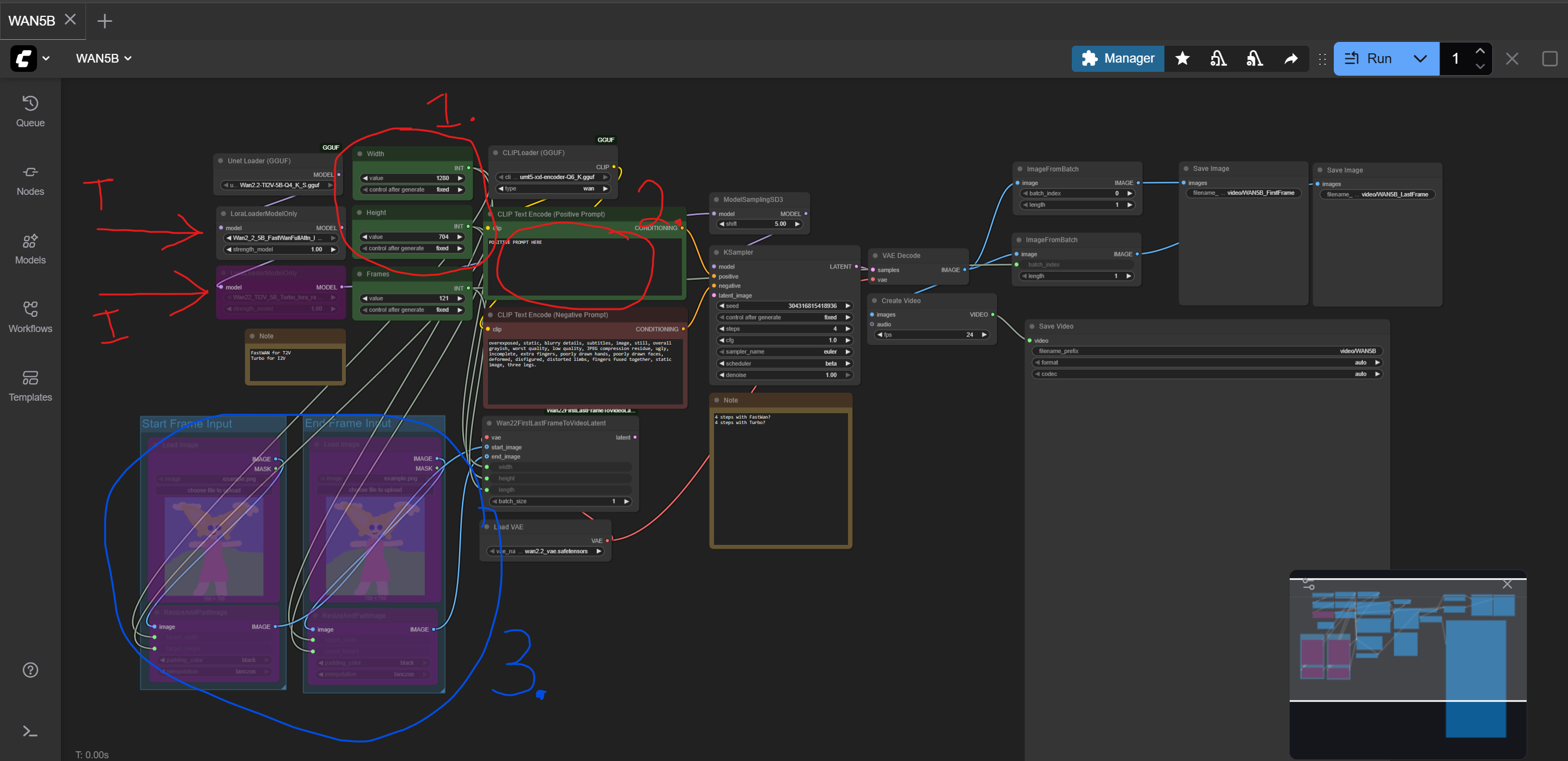Viewport: 1568px width, 761px height.
Task: Open the Templates browser
Action: (30, 386)
